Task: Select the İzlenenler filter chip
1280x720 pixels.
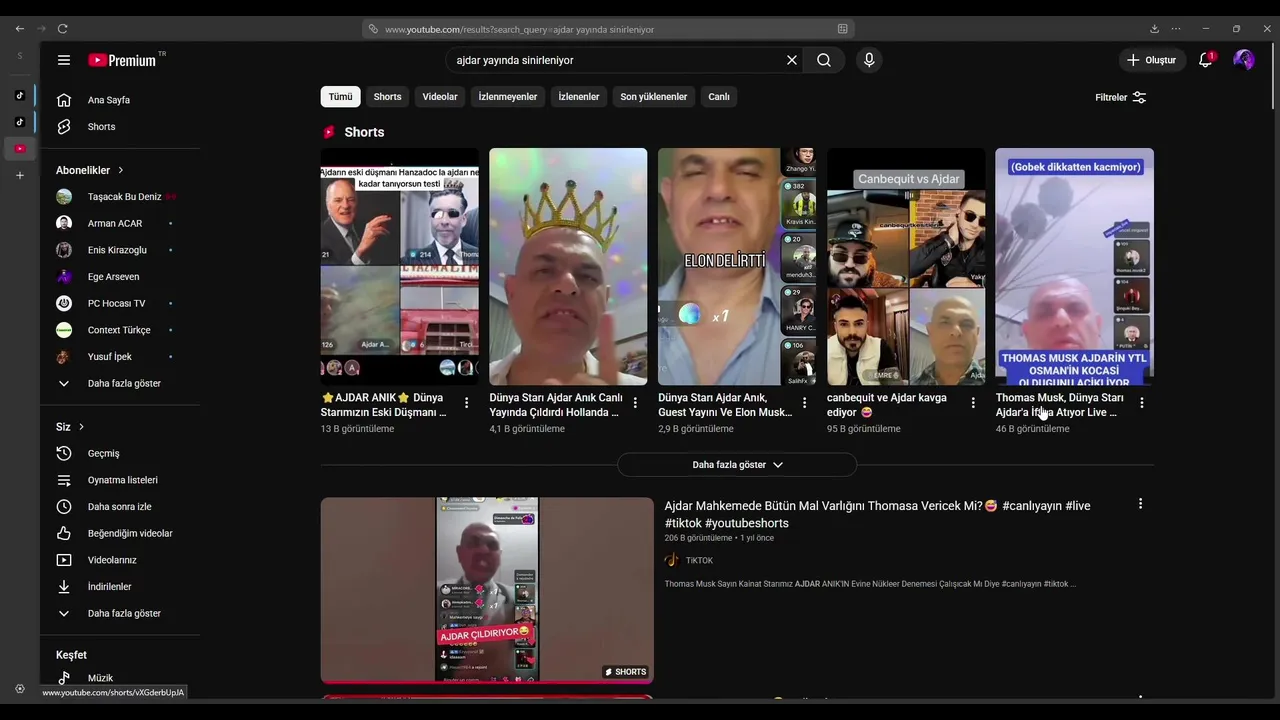Action: [579, 97]
